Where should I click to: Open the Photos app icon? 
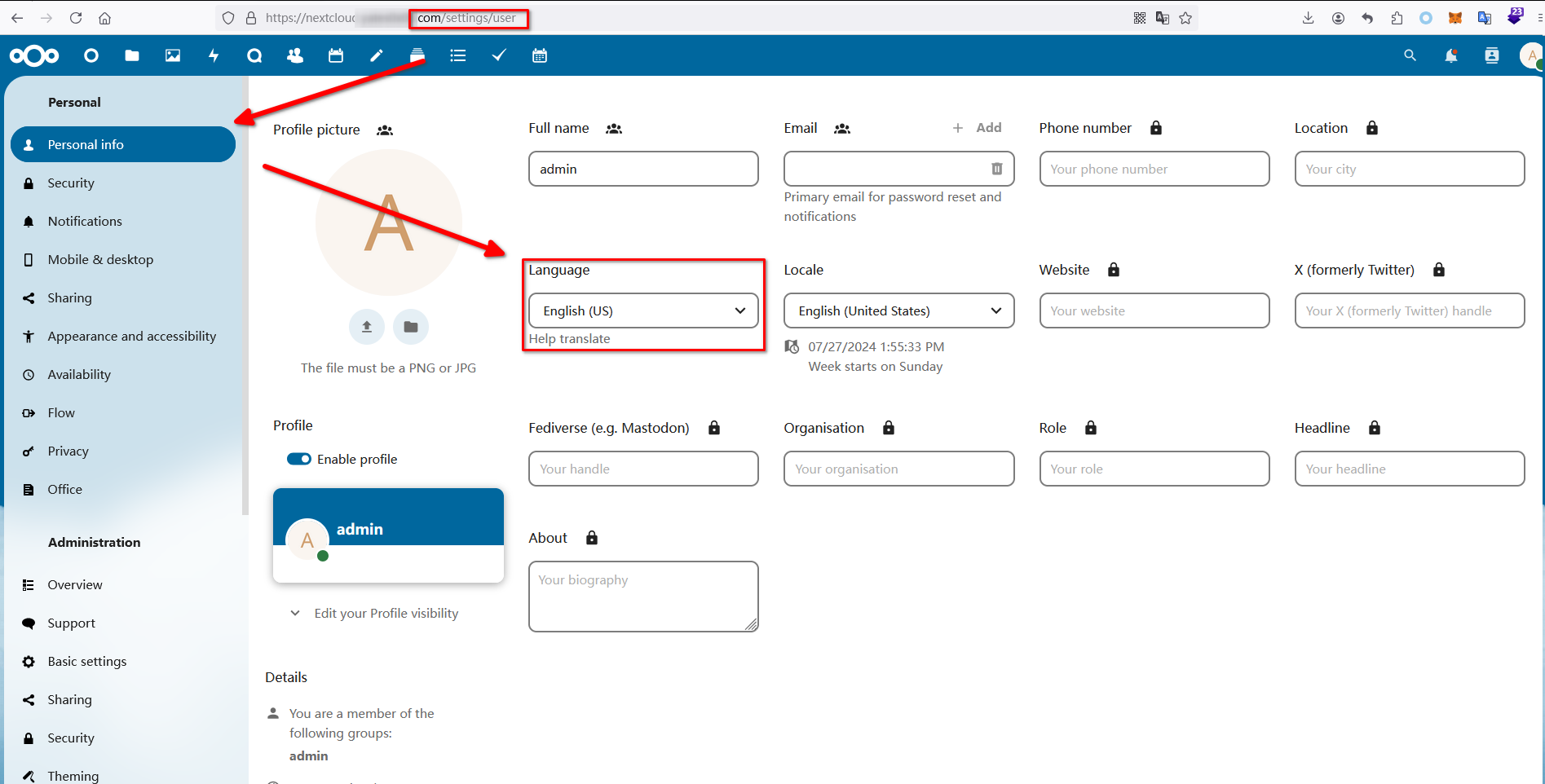[173, 55]
